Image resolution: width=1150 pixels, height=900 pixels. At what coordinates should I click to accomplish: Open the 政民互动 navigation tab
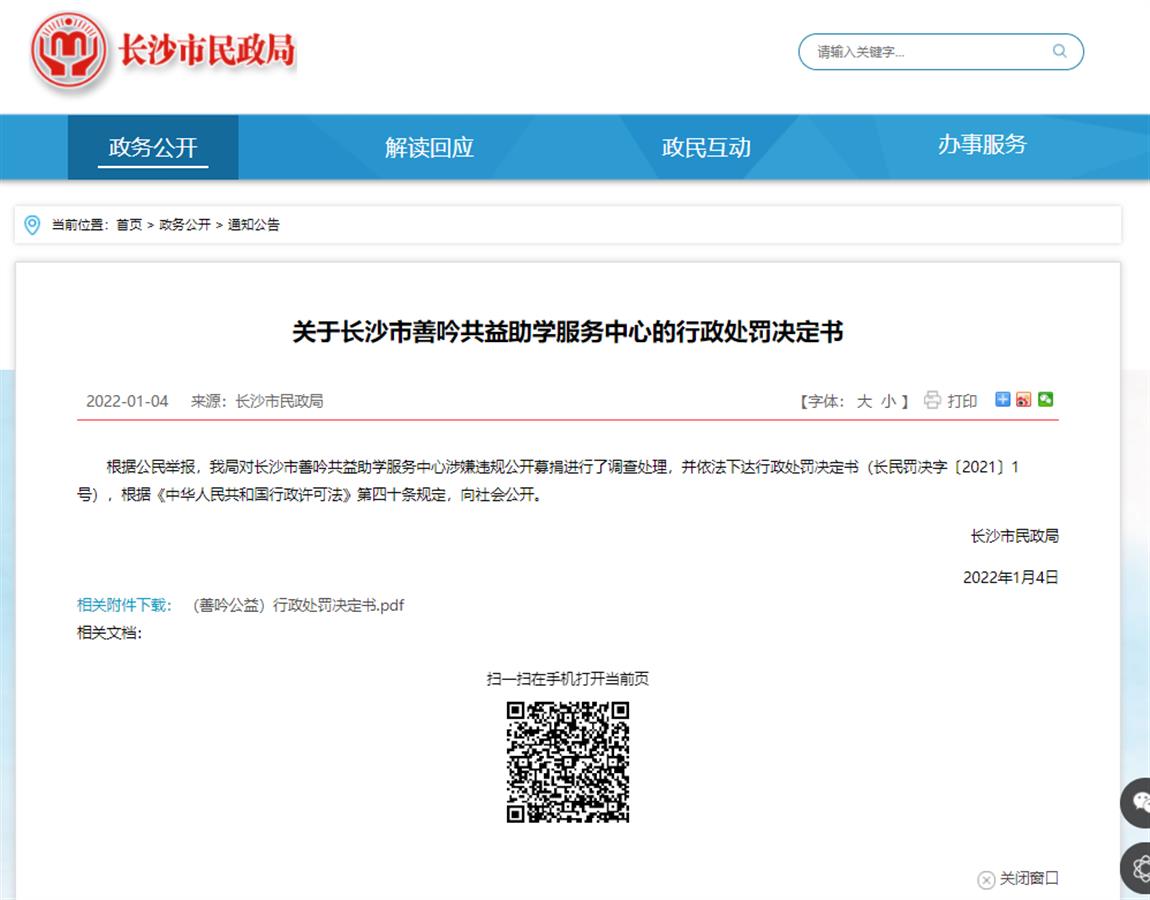pyautogui.click(x=706, y=147)
